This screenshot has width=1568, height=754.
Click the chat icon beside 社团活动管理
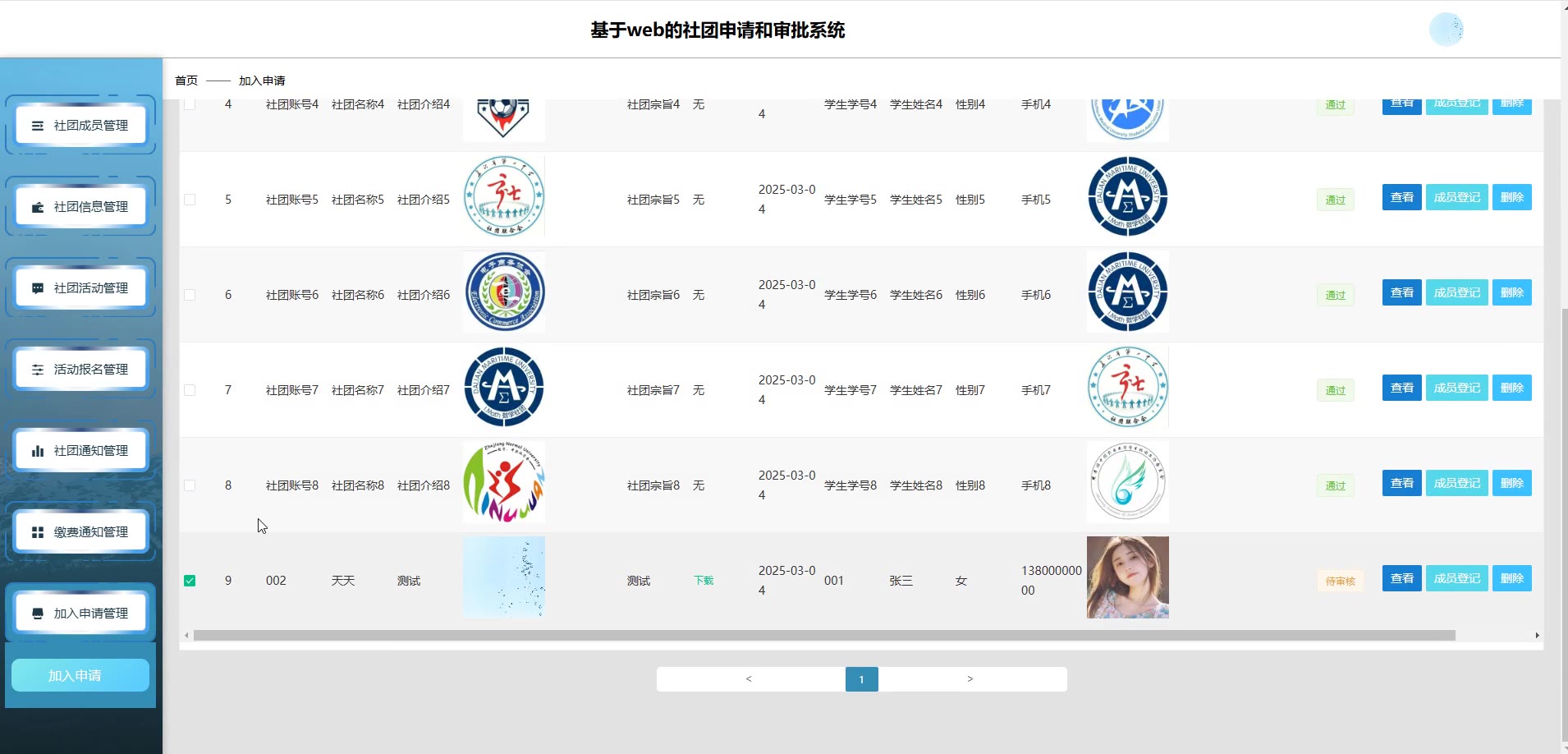[38, 288]
